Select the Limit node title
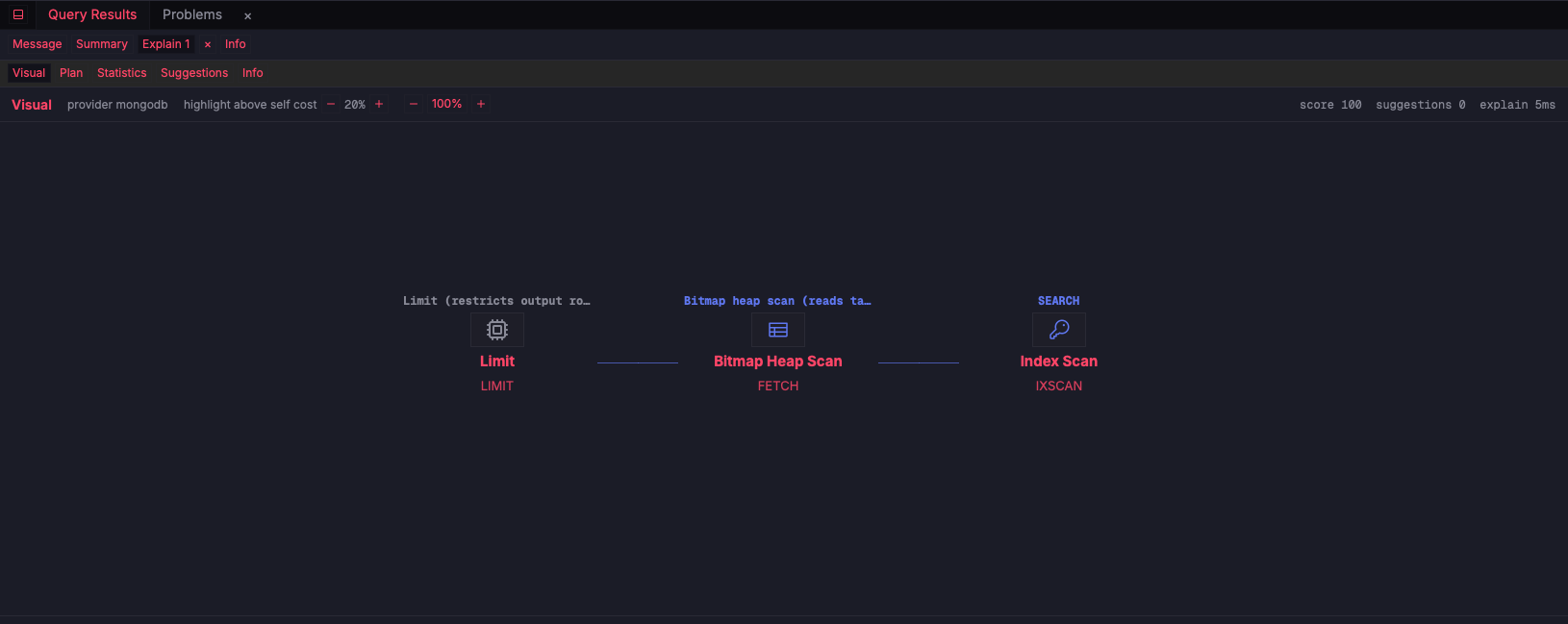Image resolution: width=1568 pixels, height=624 pixels. click(497, 362)
